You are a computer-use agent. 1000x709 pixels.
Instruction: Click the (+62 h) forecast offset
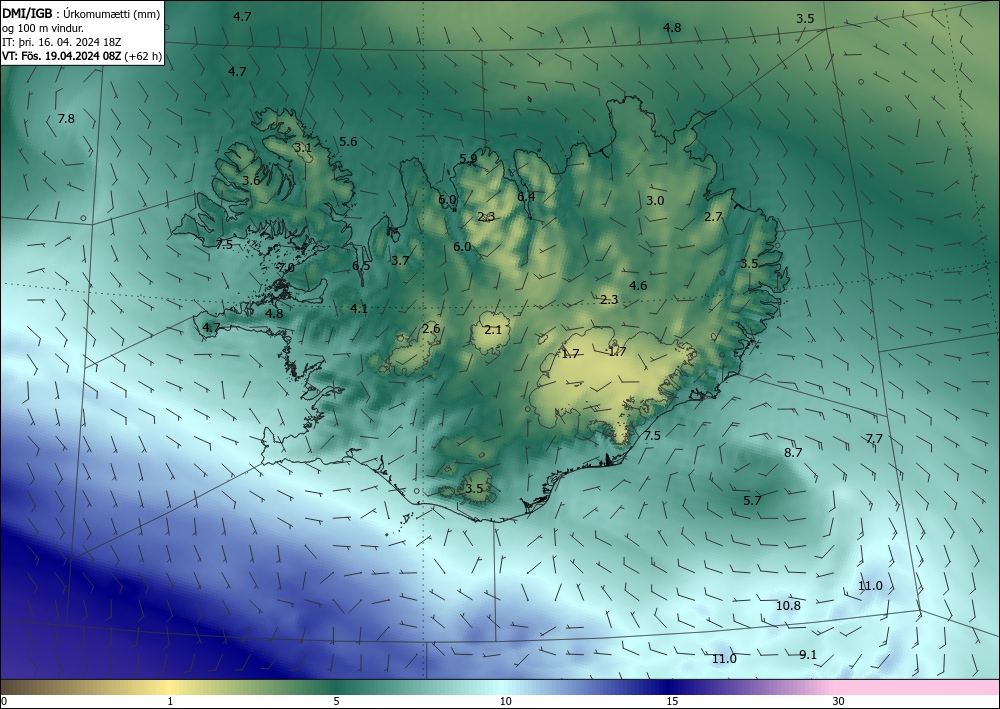coord(143,56)
